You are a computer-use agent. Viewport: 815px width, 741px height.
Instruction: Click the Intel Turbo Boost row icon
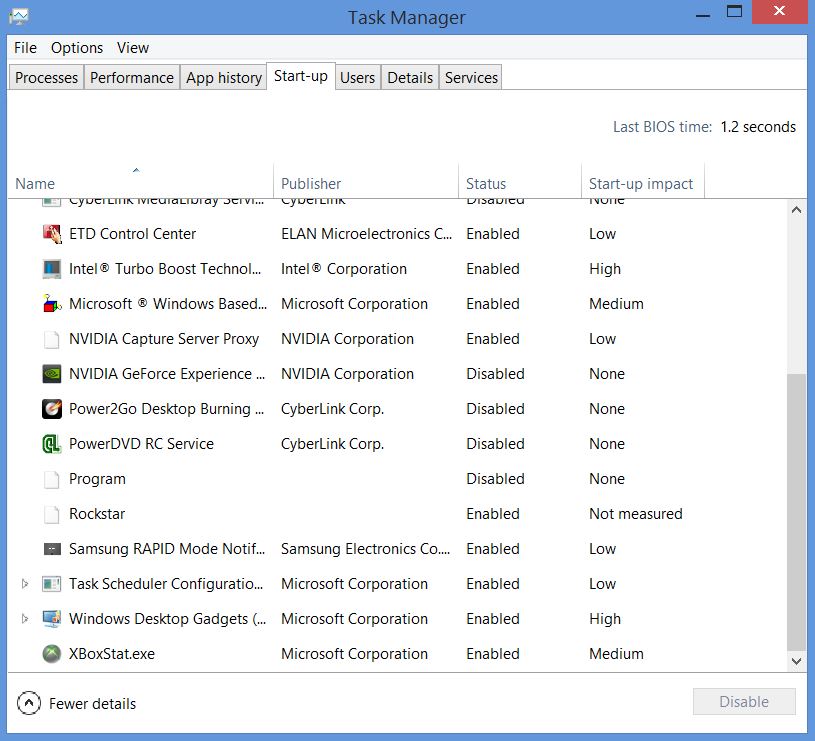click(51, 269)
